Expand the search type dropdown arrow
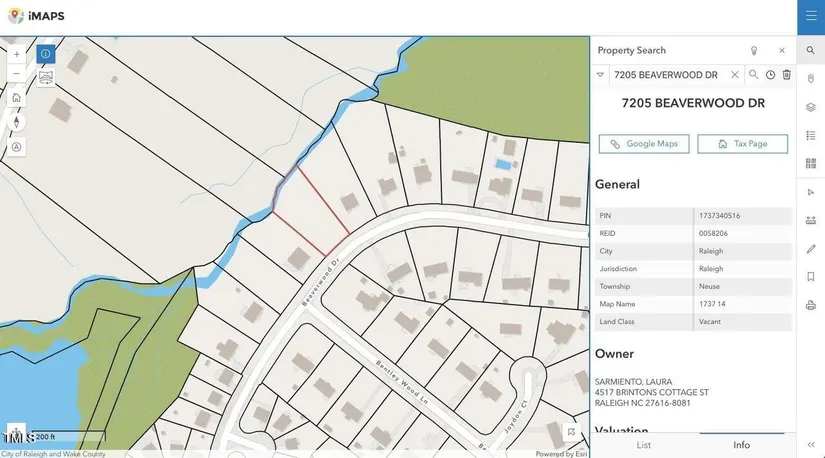This screenshot has height=458, width=825. click(x=600, y=75)
